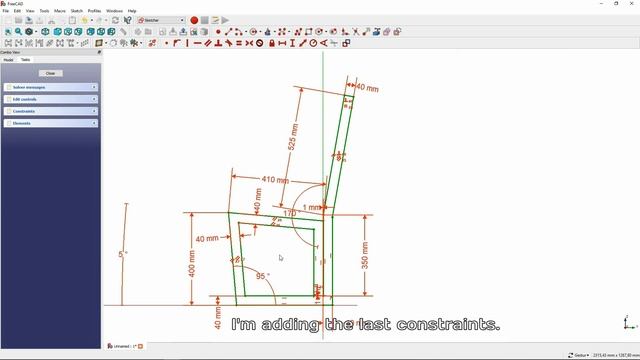Screen dimensions: 640x360
Task: Apply Point on object constraint
Action: [176, 43]
